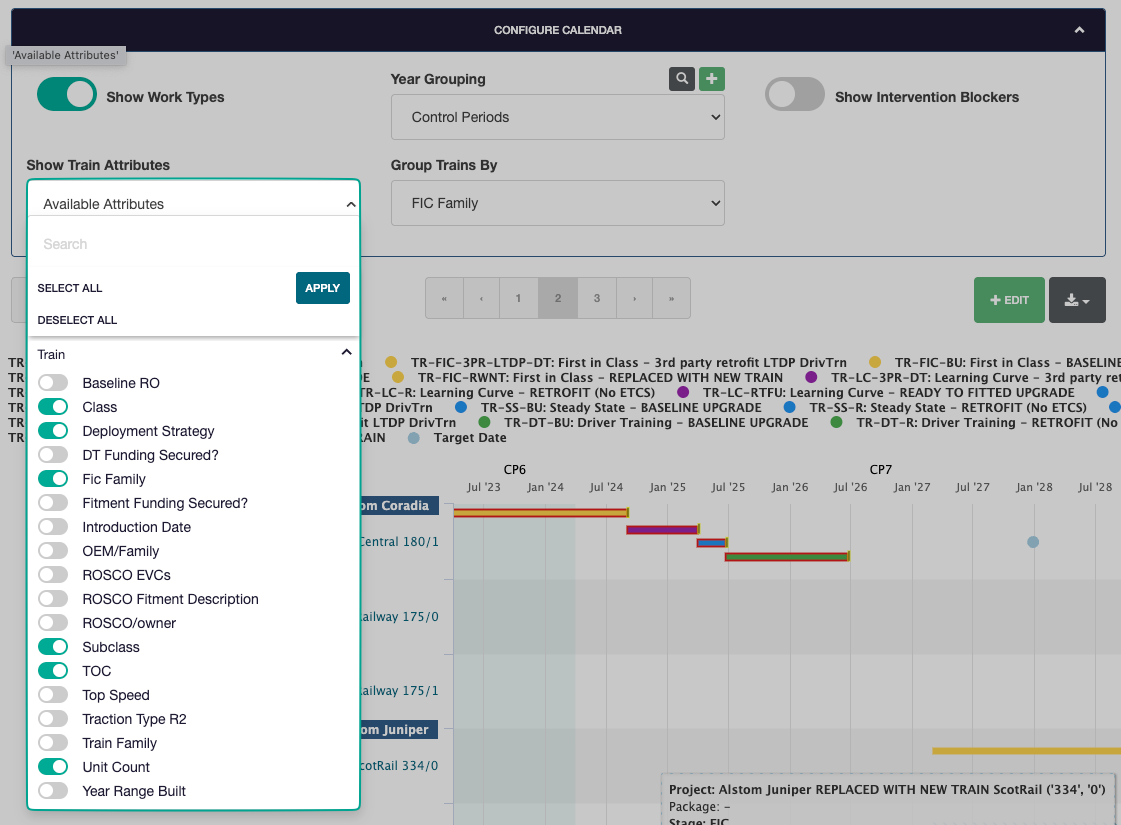Click the attribute Search field

coord(192,244)
